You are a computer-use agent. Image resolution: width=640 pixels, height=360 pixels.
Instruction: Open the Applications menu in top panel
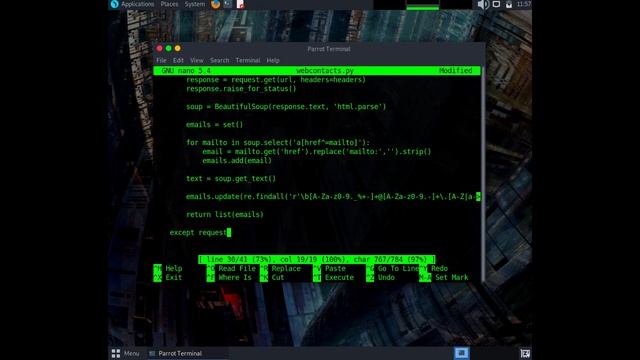pyautogui.click(x=138, y=4)
